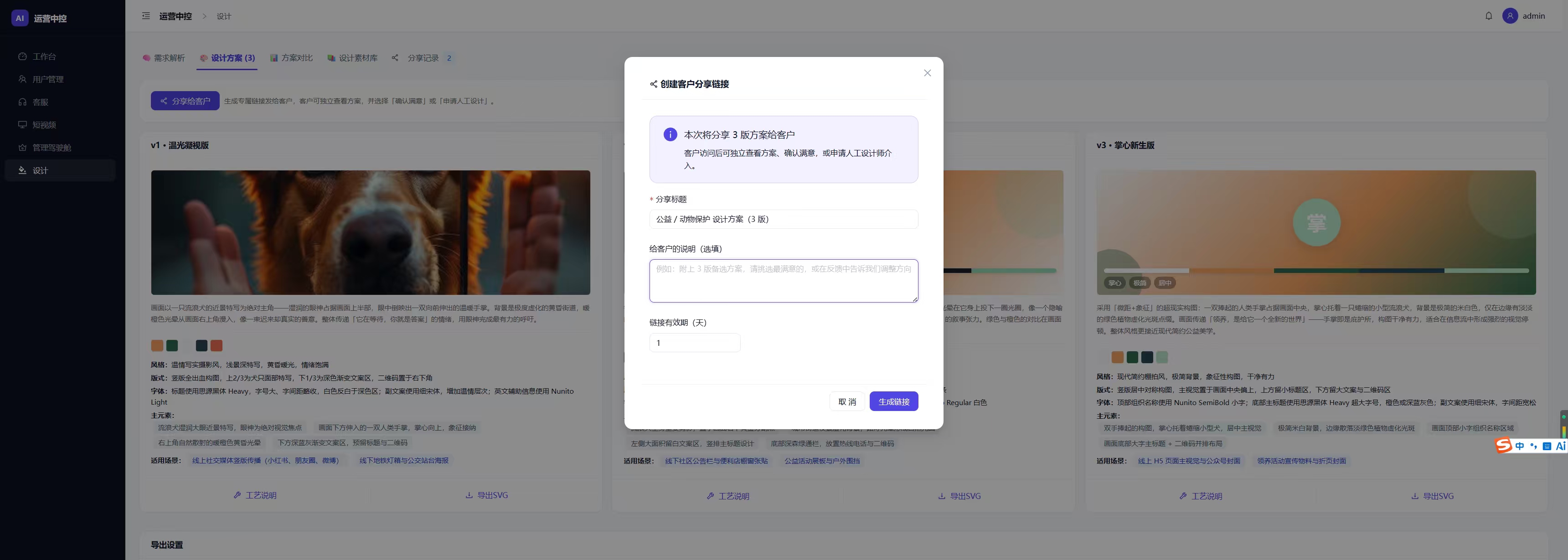1568x560 pixels.
Task: Open 分享记录 tab
Action: tap(423, 58)
